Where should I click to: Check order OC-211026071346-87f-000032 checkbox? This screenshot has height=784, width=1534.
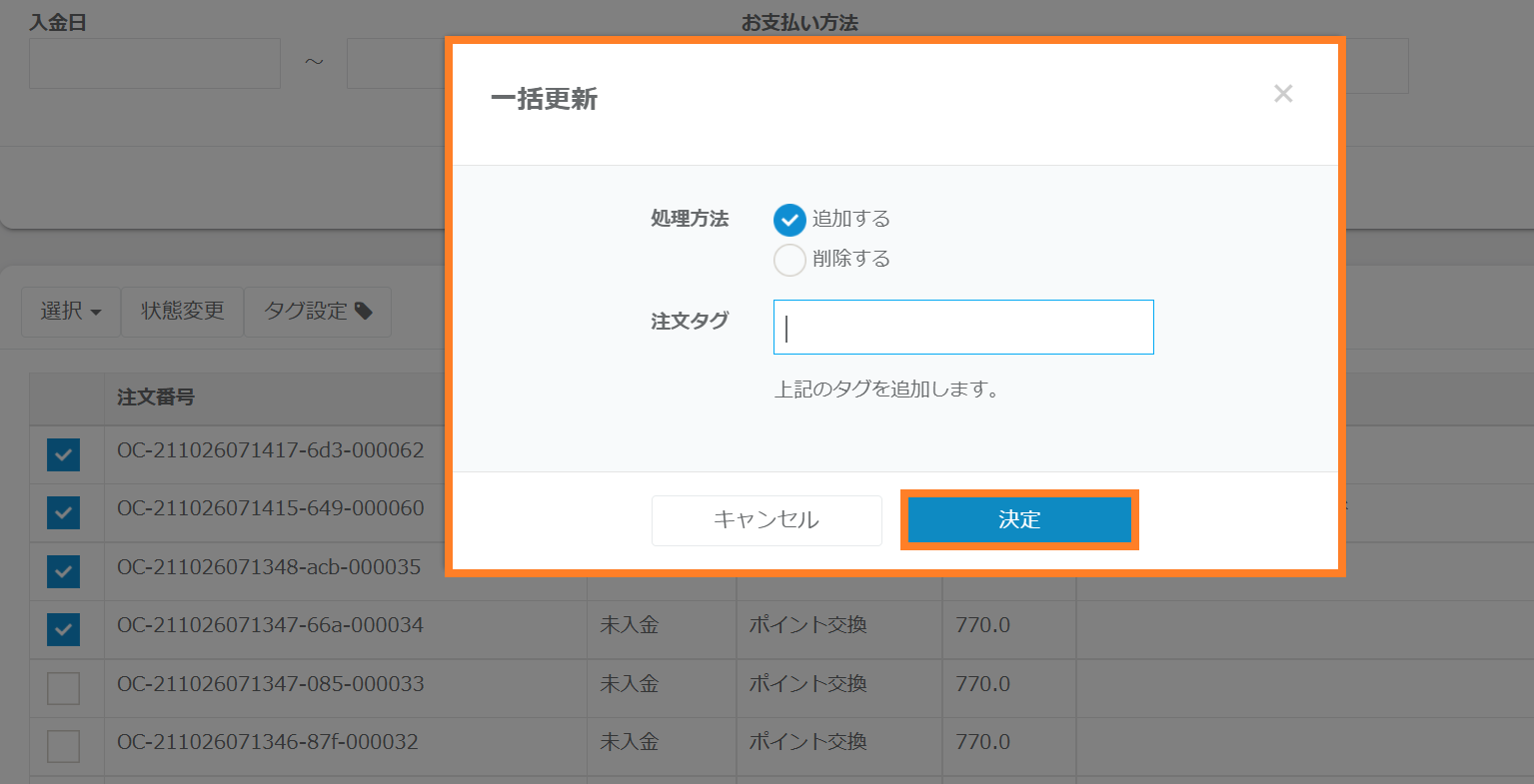click(63, 746)
